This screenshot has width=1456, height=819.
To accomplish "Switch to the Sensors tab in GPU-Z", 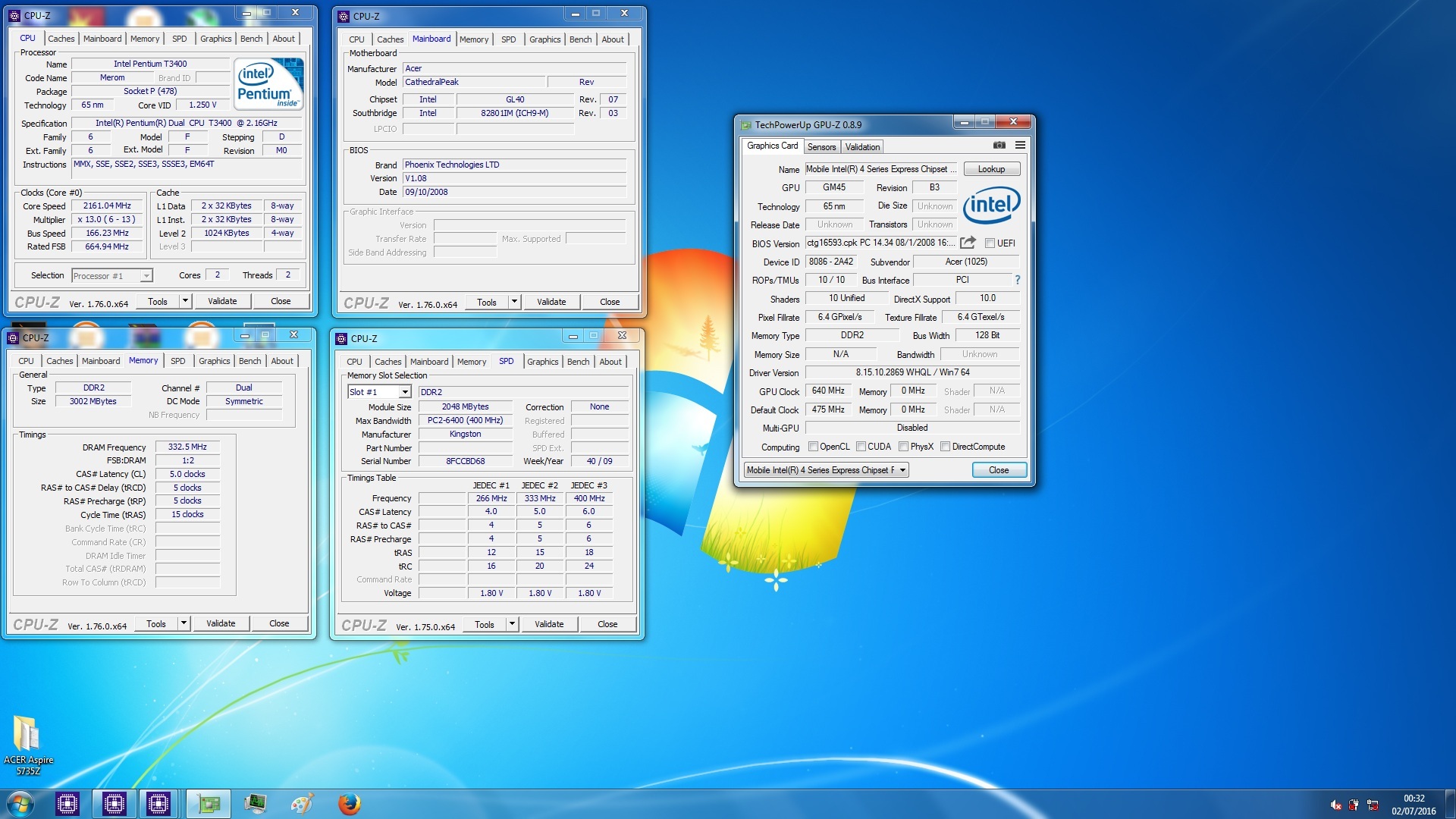I will click(821, 147).
